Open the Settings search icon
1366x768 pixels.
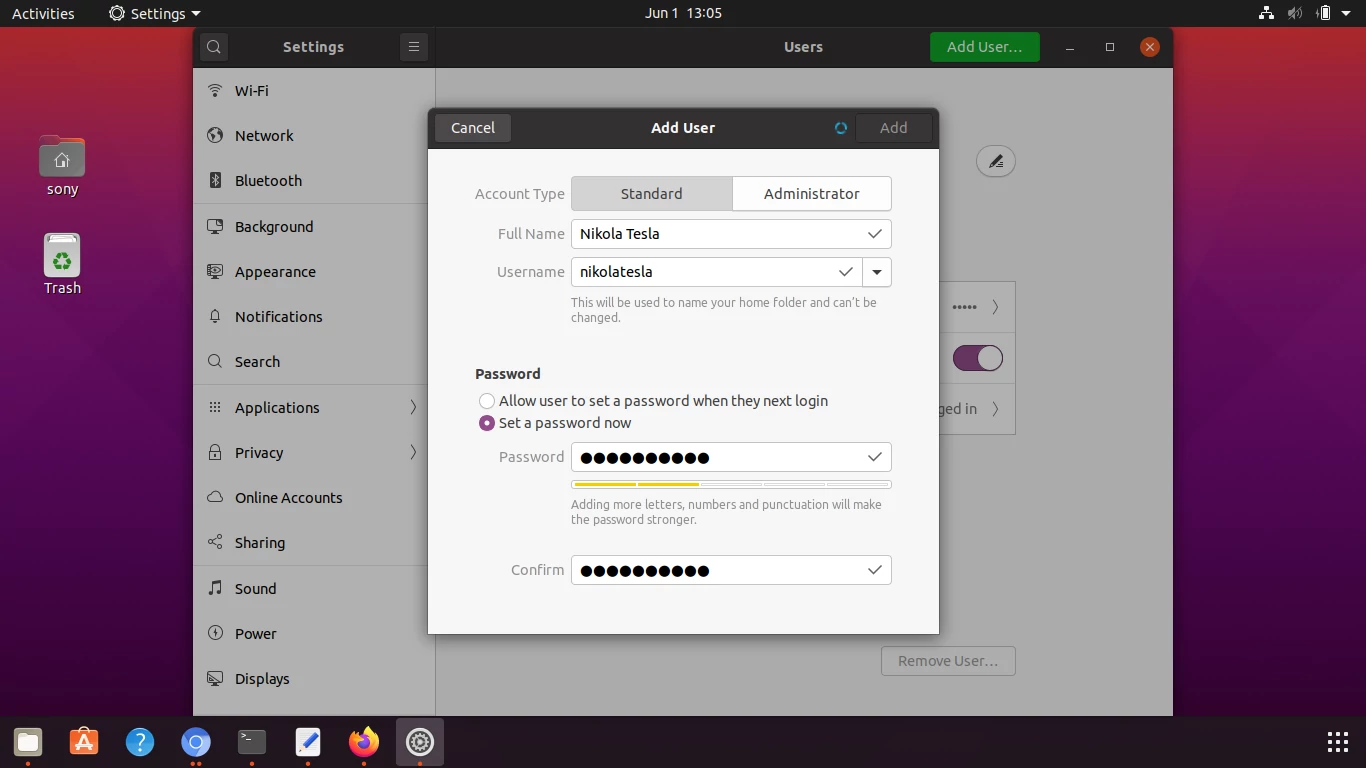coord(214,47)
